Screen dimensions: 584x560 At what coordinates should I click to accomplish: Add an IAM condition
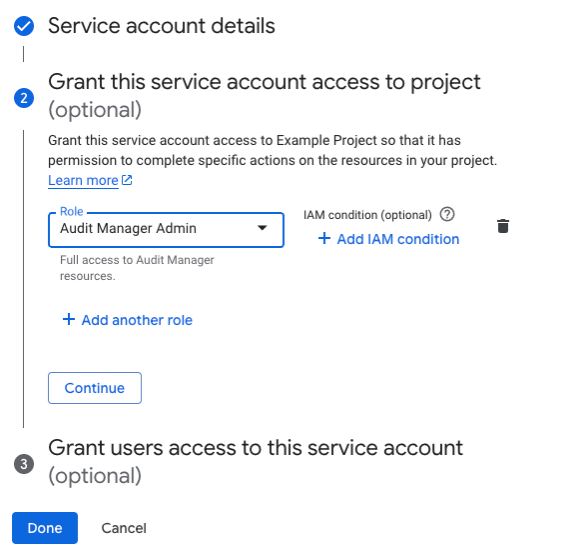388,239
